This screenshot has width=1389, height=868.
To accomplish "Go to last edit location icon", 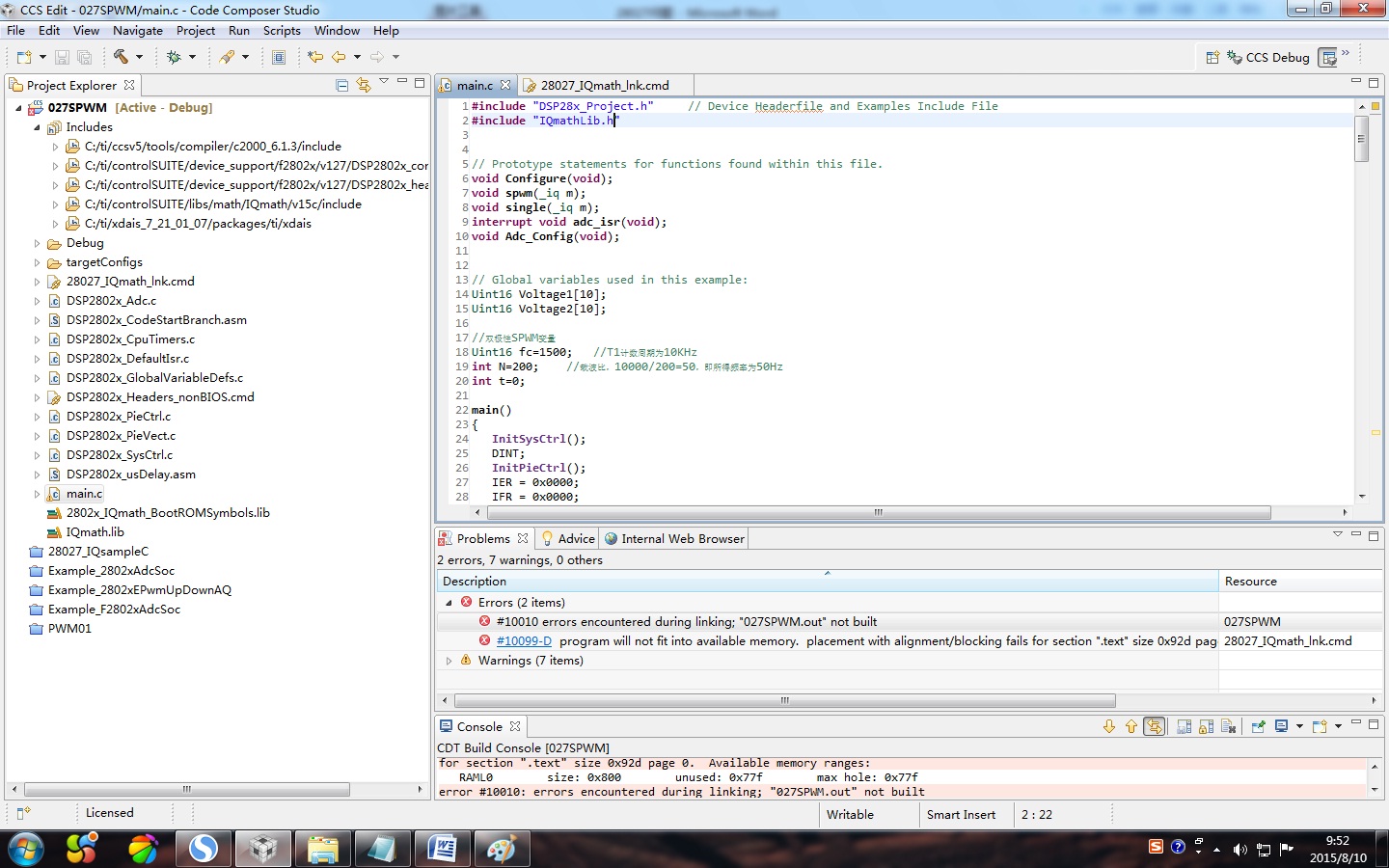I will (x=315, y=57).
